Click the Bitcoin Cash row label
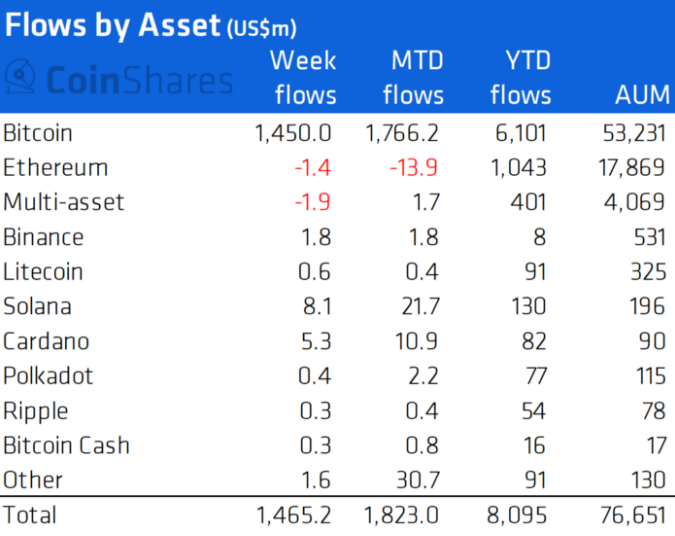Screen dimensions: 675x536 point(66,445)
